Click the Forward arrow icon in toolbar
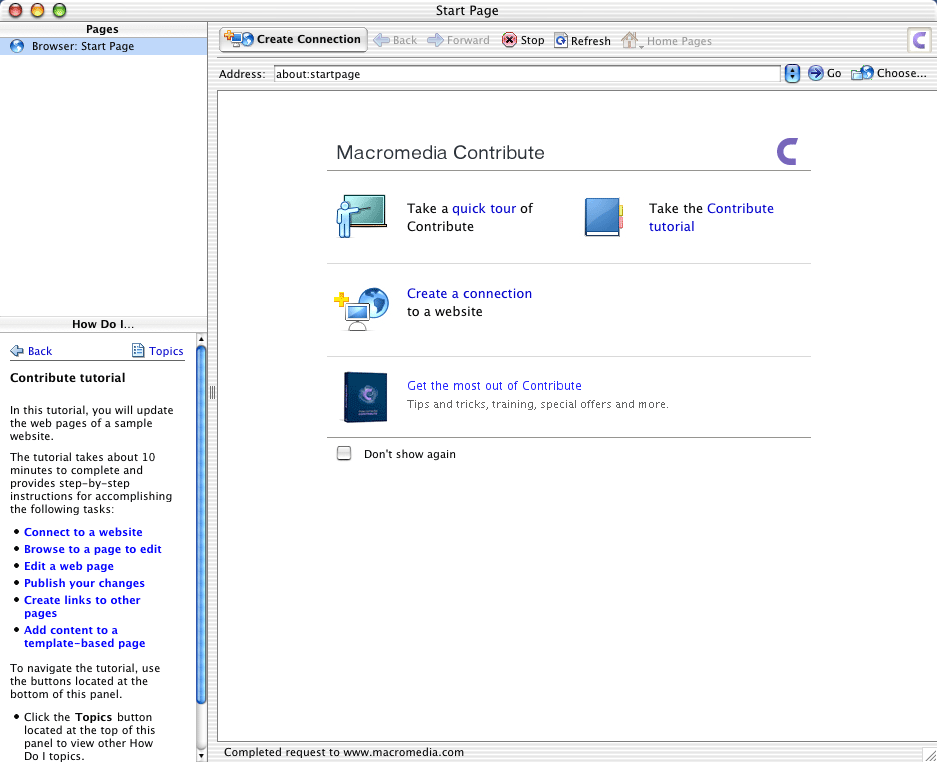Image resolution: width=937 pixels, height=762 pixels. [436, 41]
